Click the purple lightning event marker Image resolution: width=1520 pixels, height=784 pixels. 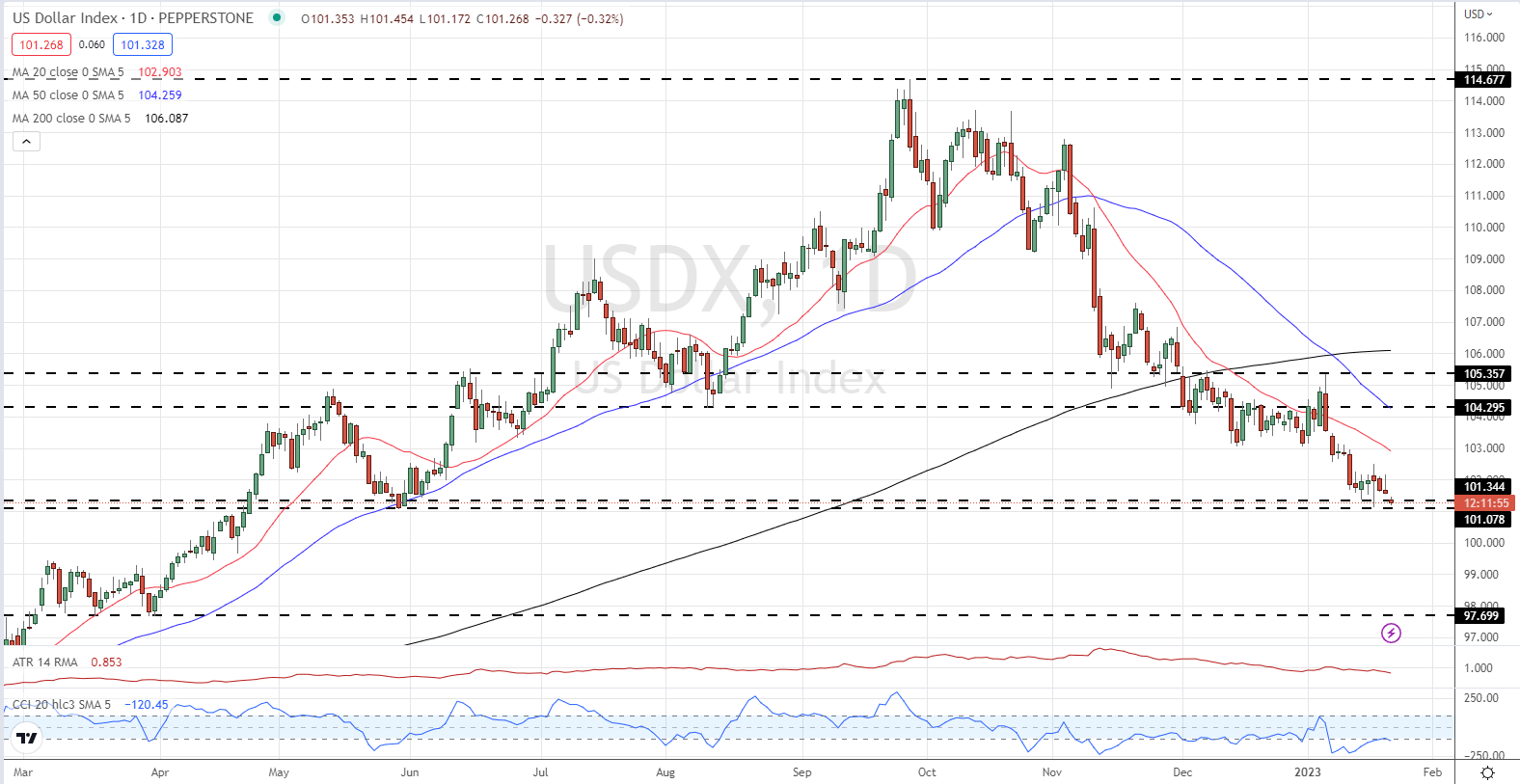click(x=1391, y=634)
